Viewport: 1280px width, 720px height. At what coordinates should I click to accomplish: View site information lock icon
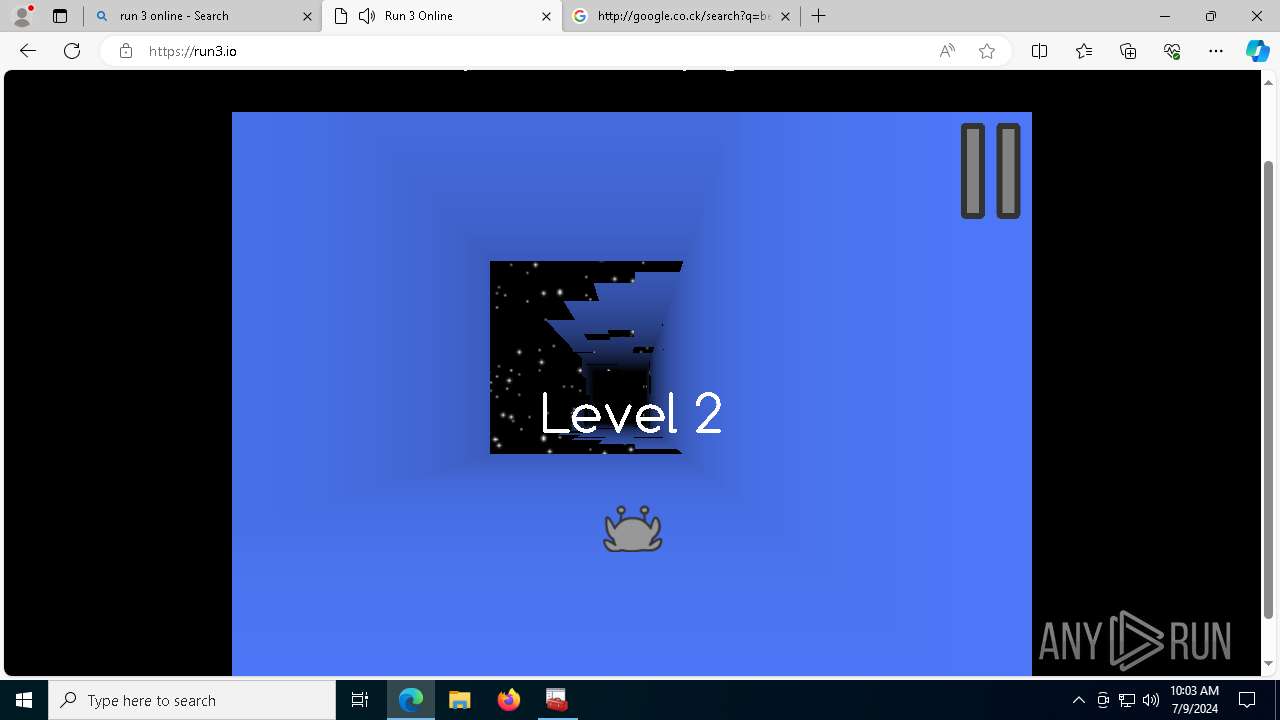point(126,51)
